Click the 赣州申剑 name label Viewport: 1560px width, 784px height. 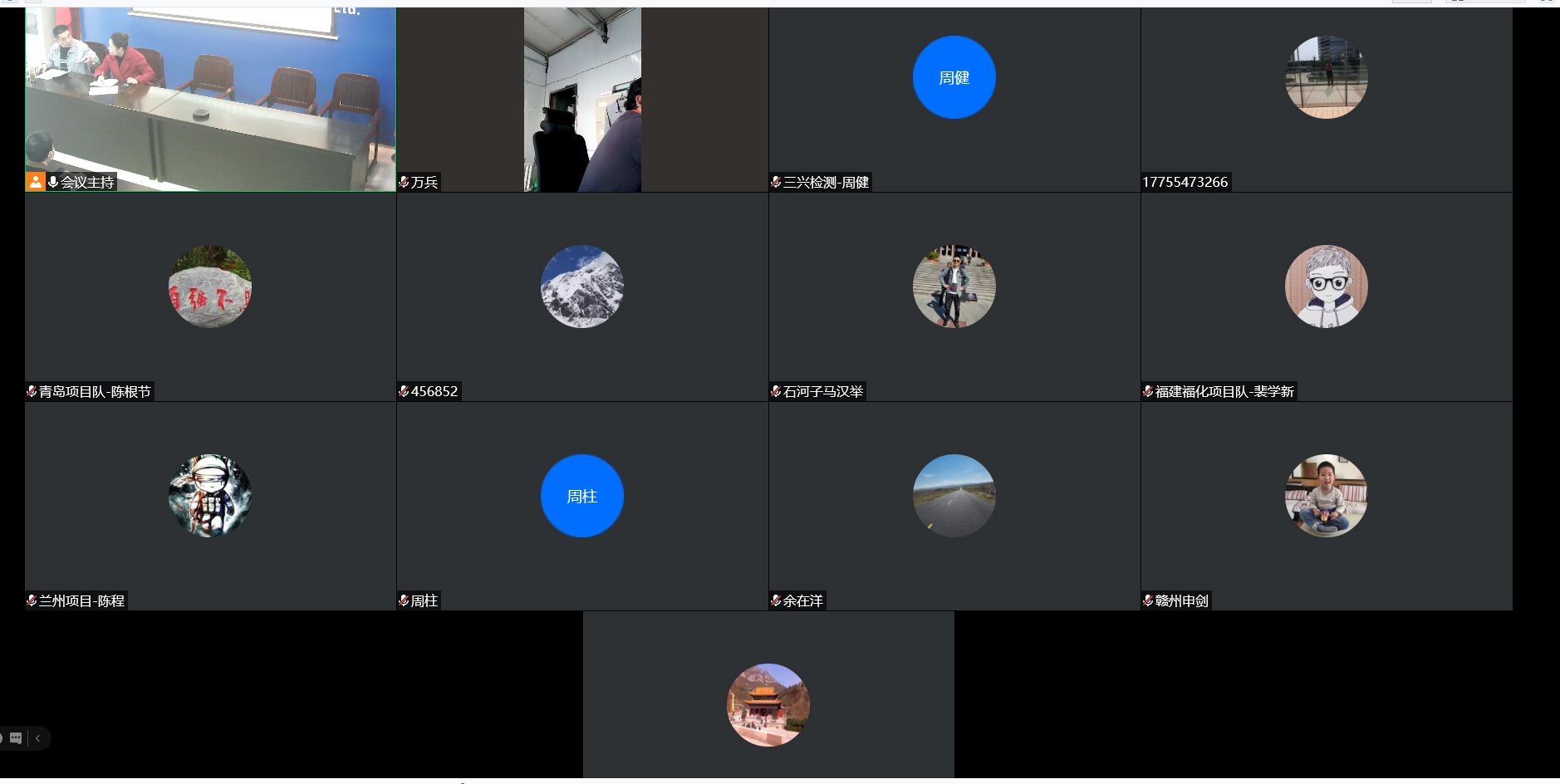[x=1182, y=600]
